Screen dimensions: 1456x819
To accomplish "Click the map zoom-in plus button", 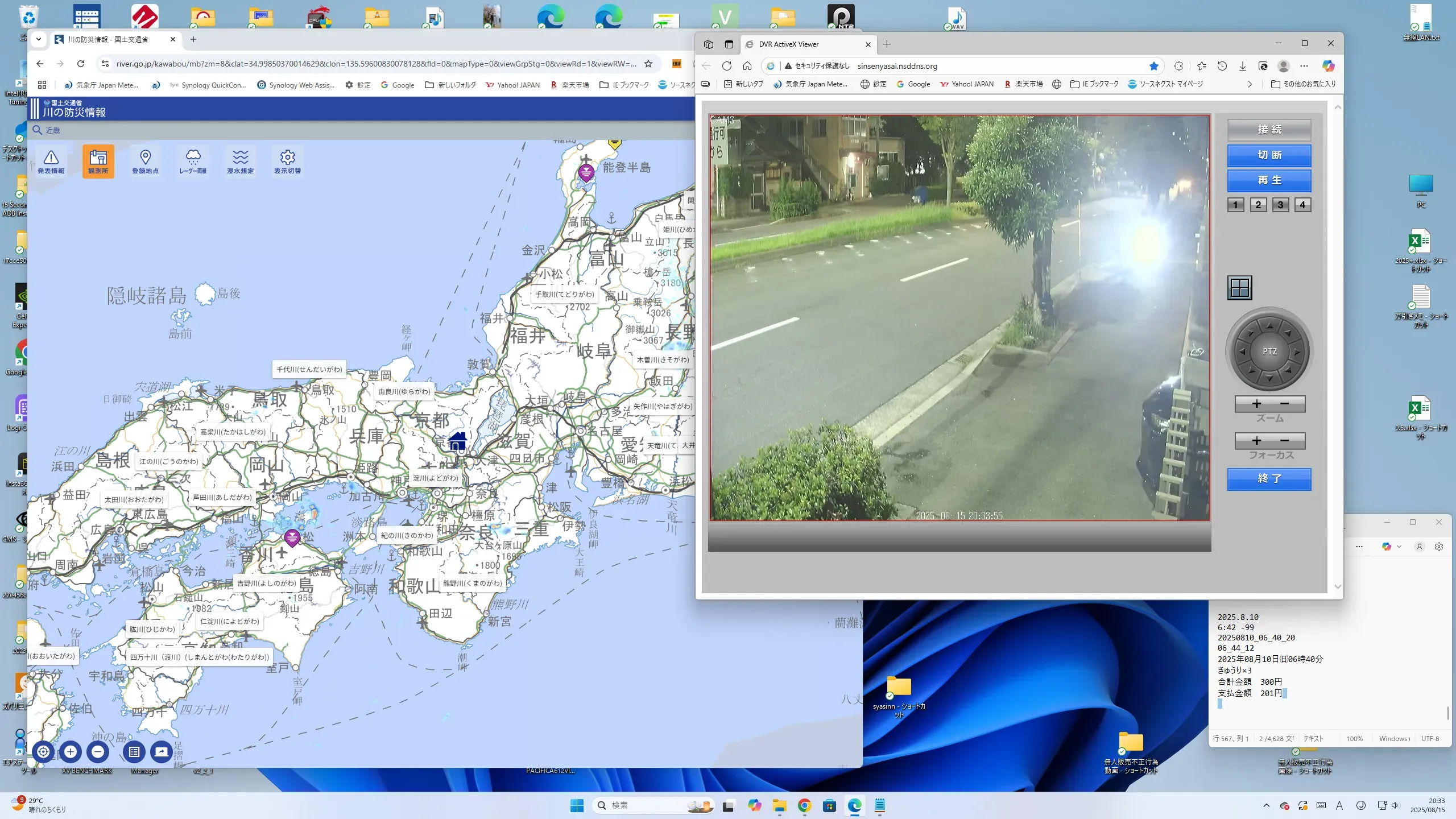I will pyautogui.click(x=71, y=751).
